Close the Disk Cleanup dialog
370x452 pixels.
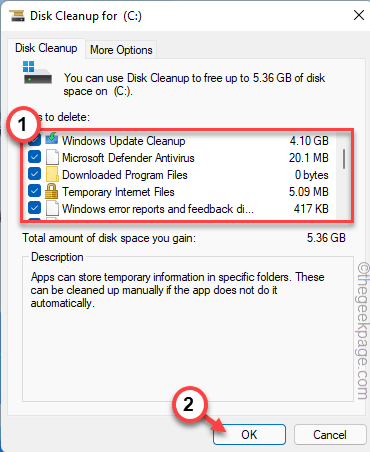pyautogui.click(x=359, y=15)
